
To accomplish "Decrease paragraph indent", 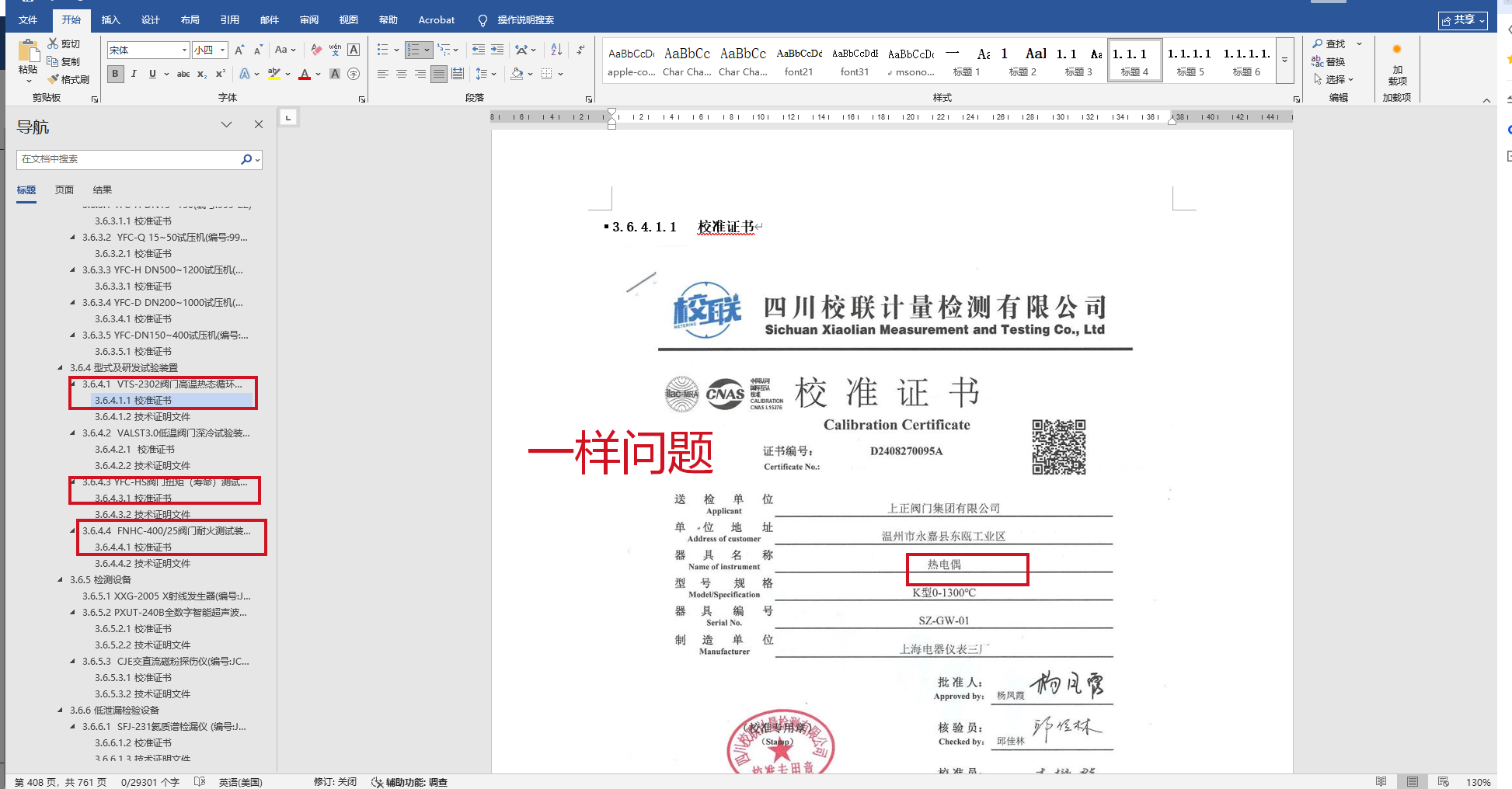I will point(479,50).
